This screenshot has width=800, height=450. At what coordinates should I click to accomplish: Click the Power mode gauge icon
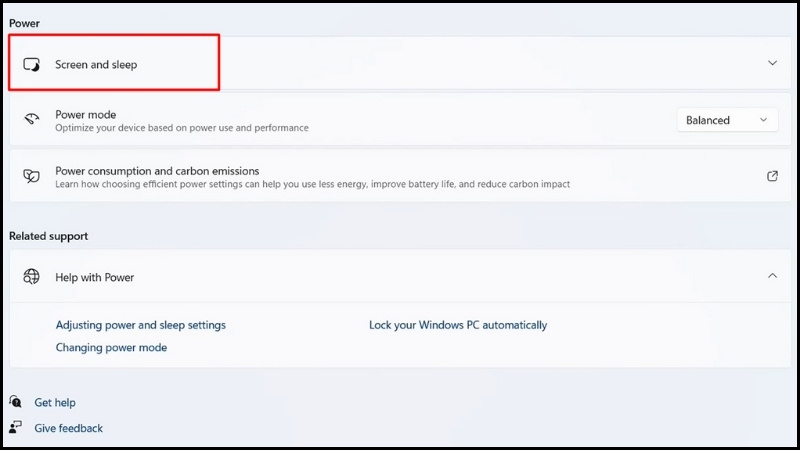32,119
